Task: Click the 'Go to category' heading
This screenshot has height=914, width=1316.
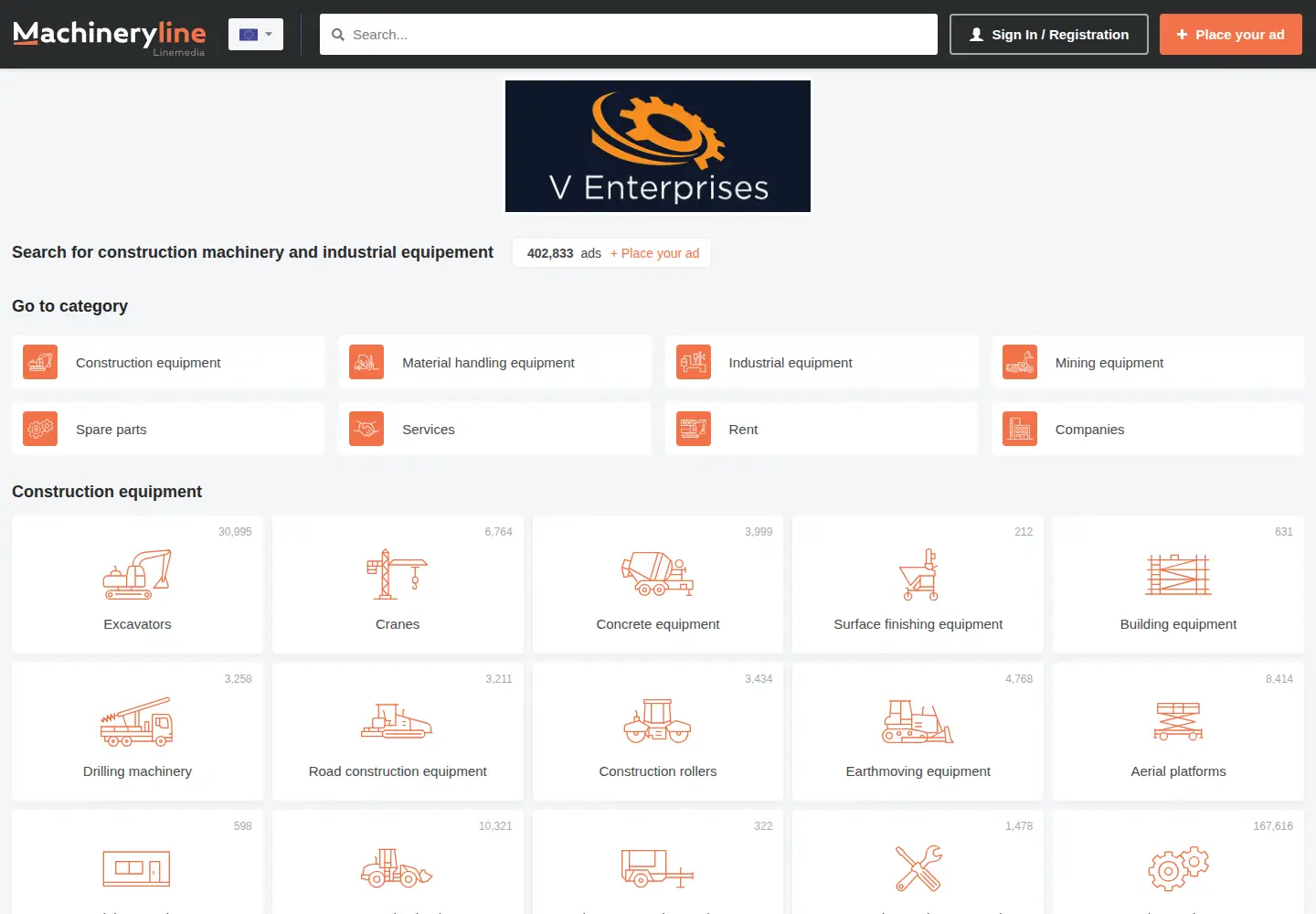Action: pyautogui.click(x=69, y=306)
